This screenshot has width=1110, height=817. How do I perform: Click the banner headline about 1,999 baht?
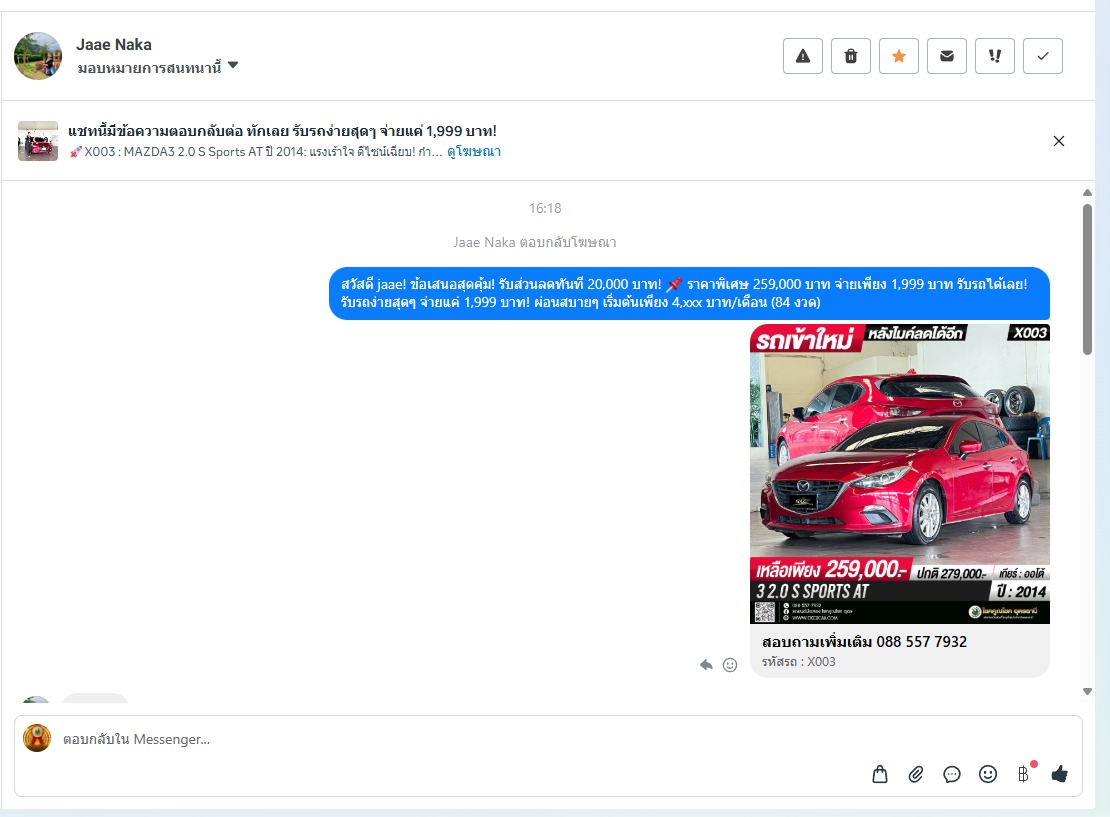(x=282, y=131)
